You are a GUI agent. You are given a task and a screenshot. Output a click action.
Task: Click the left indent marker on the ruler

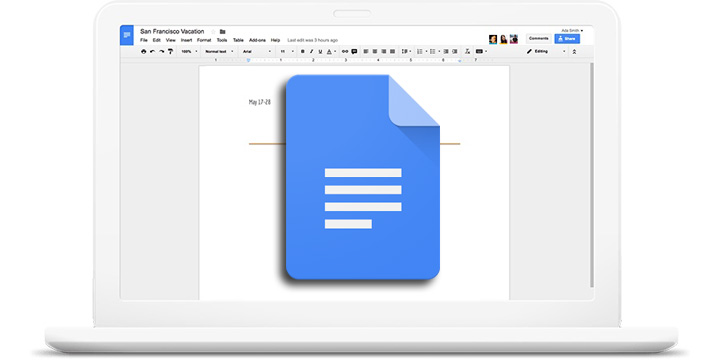[x=248, y=60]
